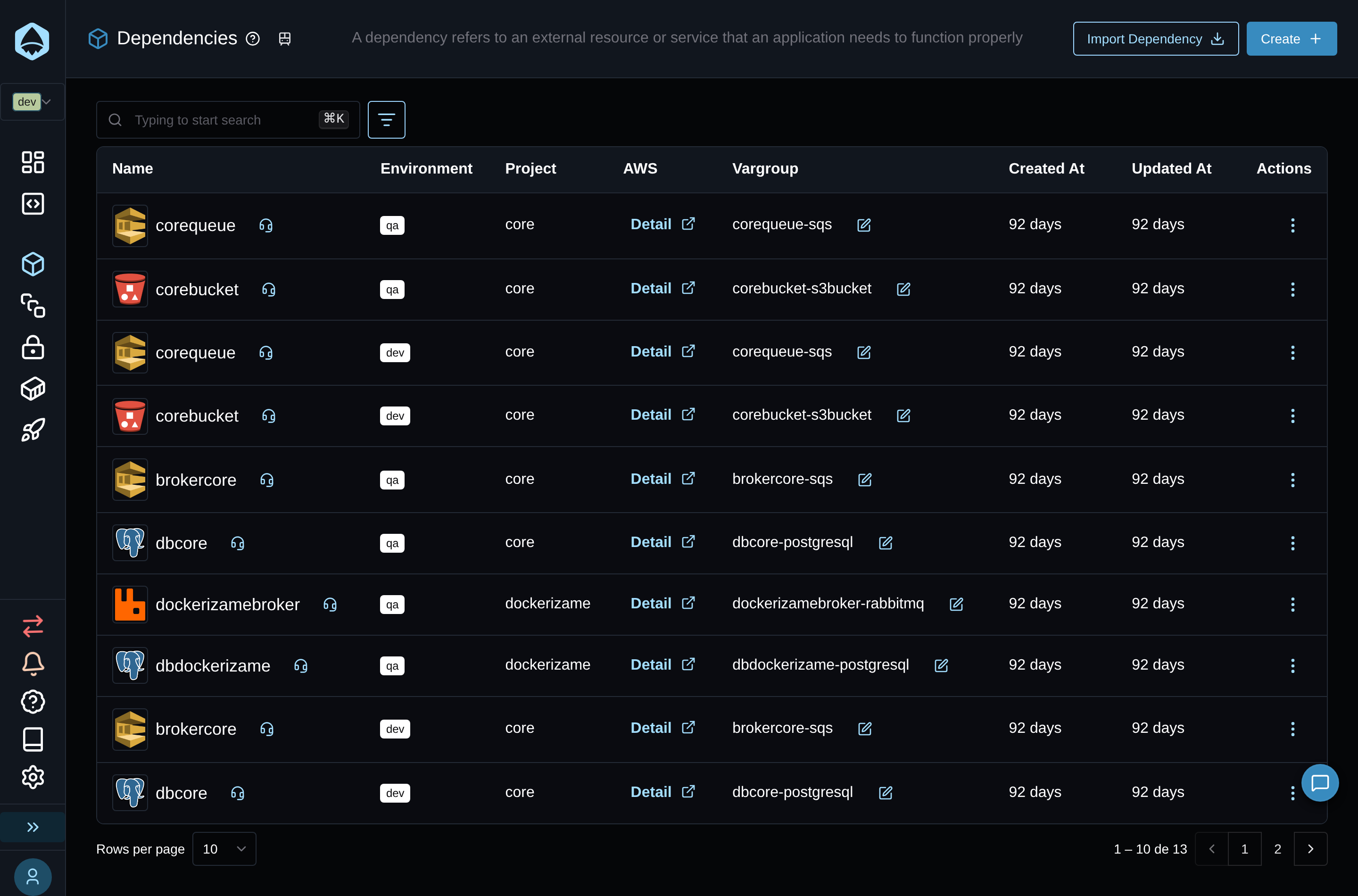1358x896 pixels.
Task: Click the Create button
Action: [x=1291, y=39]
